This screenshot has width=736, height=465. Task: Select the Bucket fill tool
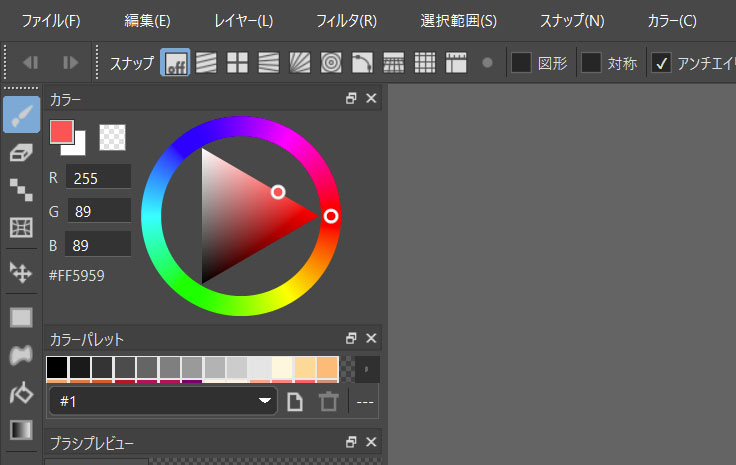click(x=21, y=393)
